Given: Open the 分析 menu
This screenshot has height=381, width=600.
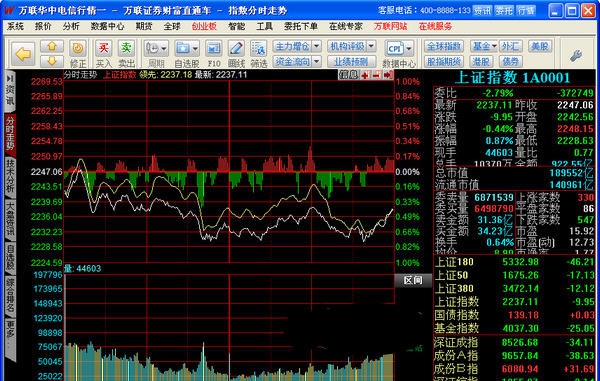Looking at the screenshot, I should (x=71, y=26).
